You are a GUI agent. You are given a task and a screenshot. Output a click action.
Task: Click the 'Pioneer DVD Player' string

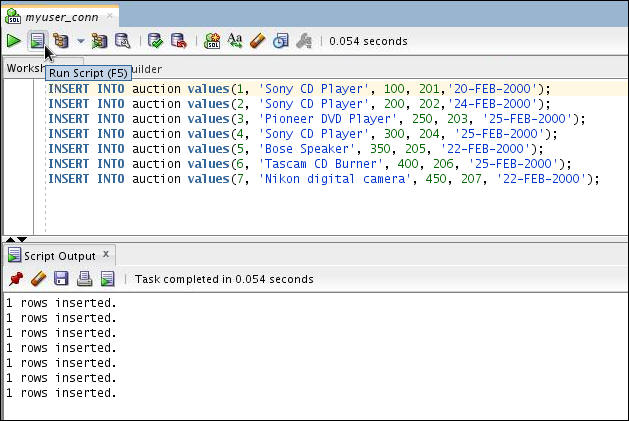(328, 118)
